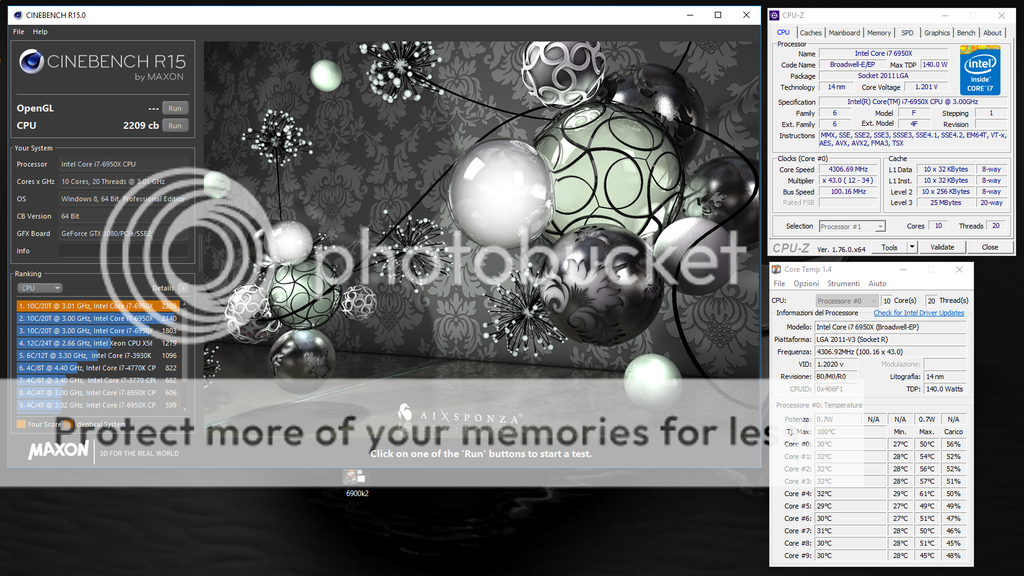
Task: Open the Processore #0 dropdown in Core Temp
Action: (x=846, y=300)
